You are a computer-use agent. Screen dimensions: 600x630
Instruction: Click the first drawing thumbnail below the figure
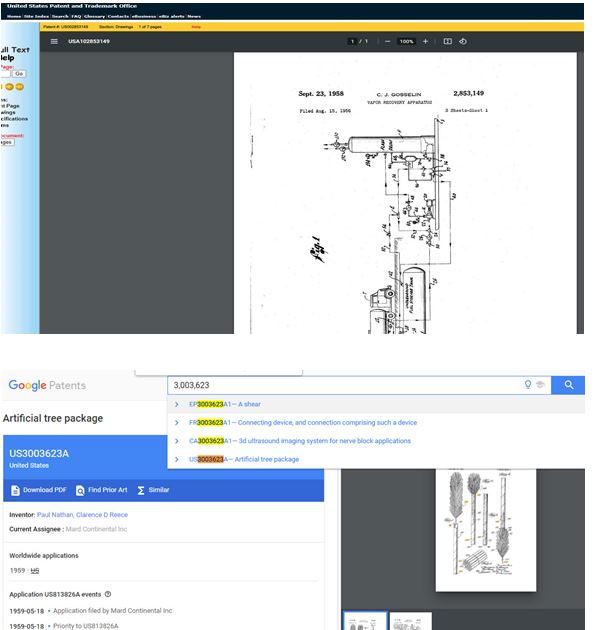click(365, 621)
